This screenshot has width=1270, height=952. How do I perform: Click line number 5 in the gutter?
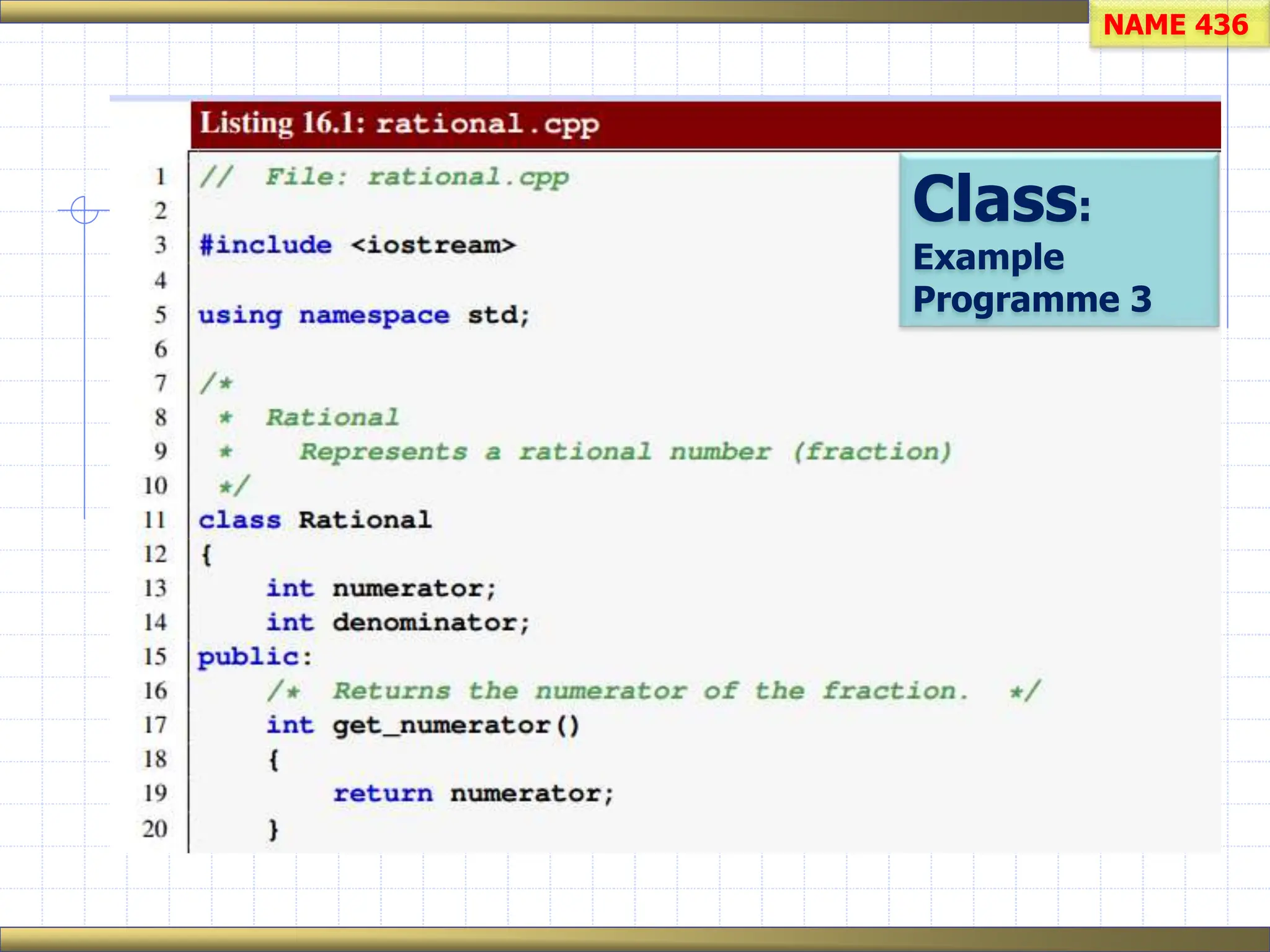pos(161,315)
